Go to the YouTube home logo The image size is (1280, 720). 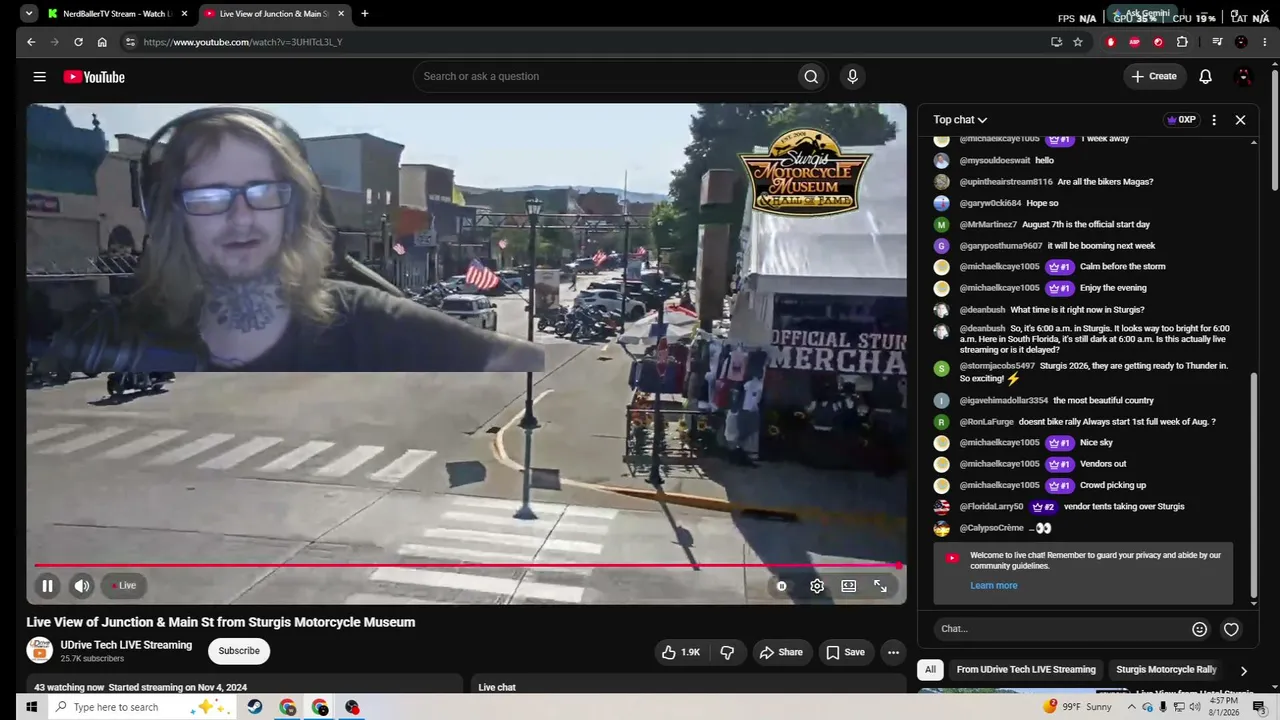click(x=94, y=77)
